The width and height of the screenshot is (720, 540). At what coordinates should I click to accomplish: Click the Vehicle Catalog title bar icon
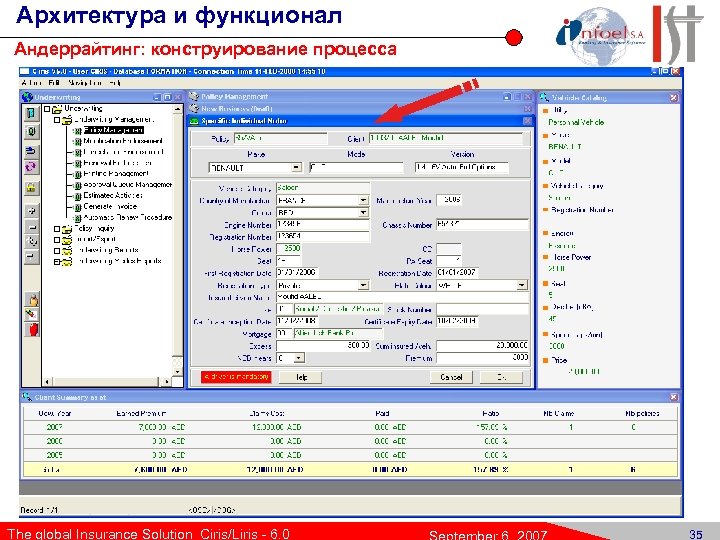coord(544,97)
